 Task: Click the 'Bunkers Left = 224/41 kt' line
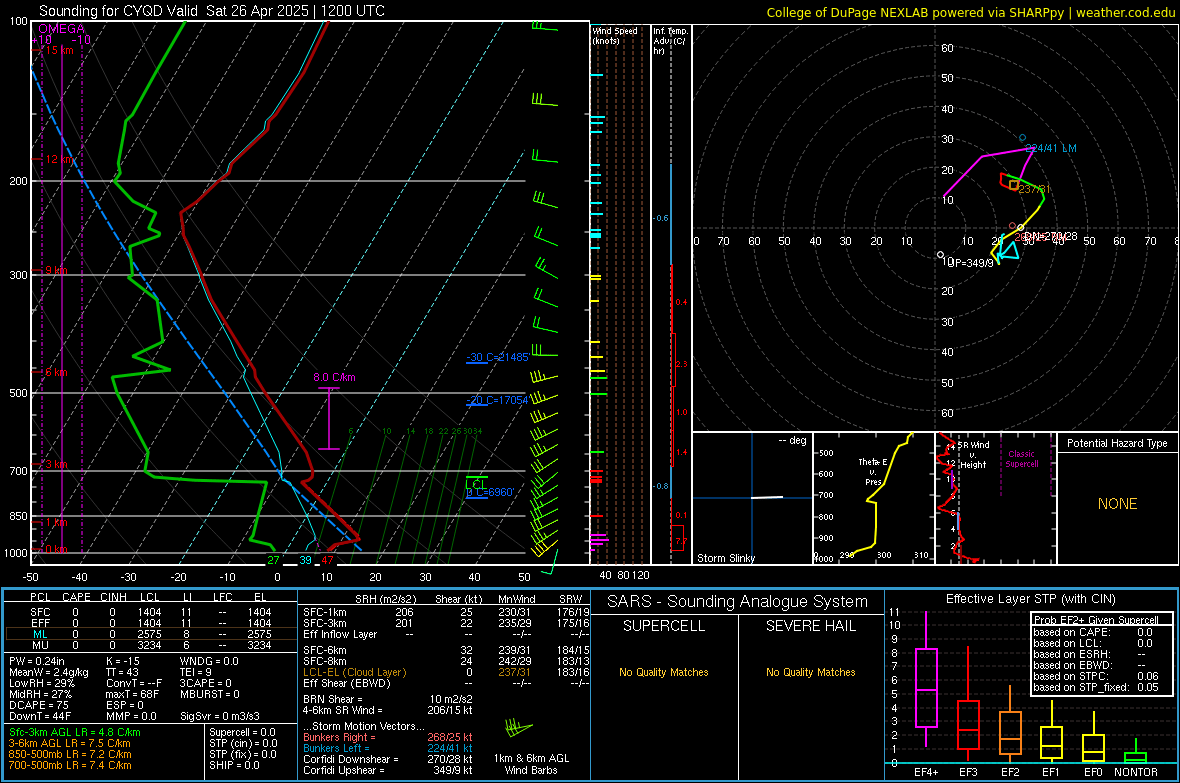tap(388, 748)
